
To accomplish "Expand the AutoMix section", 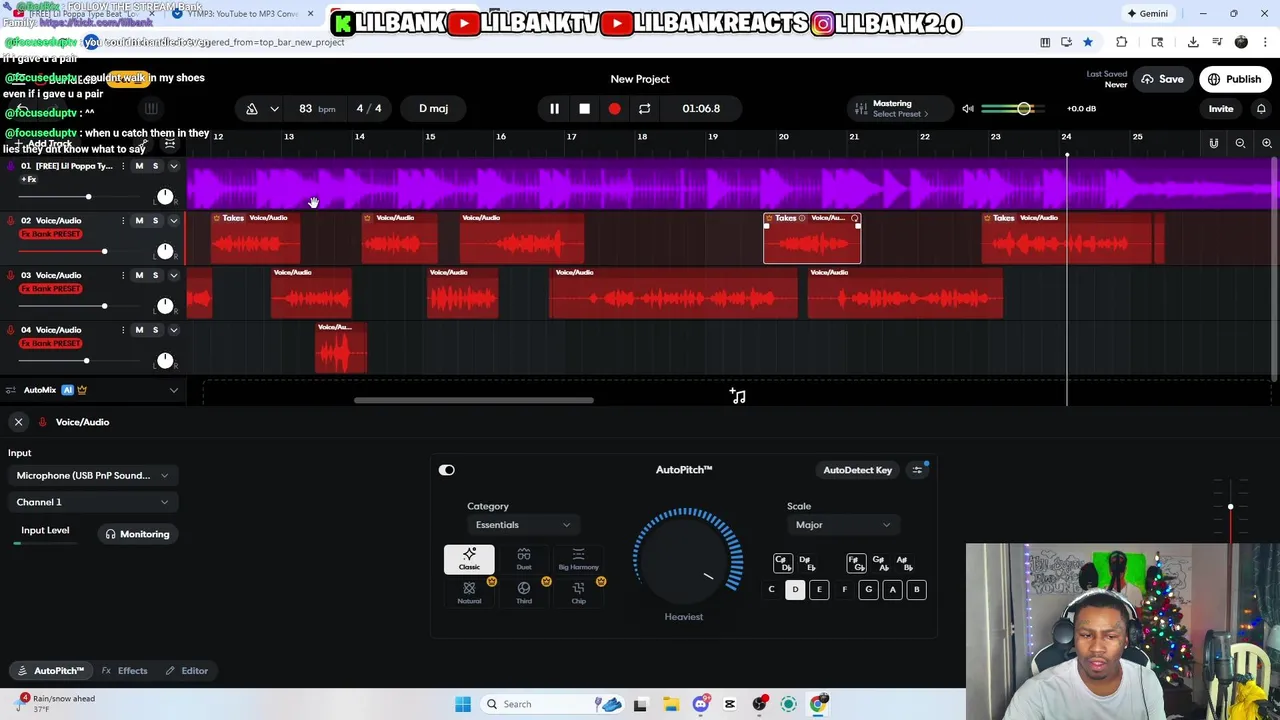I will [x=173, y=390].
